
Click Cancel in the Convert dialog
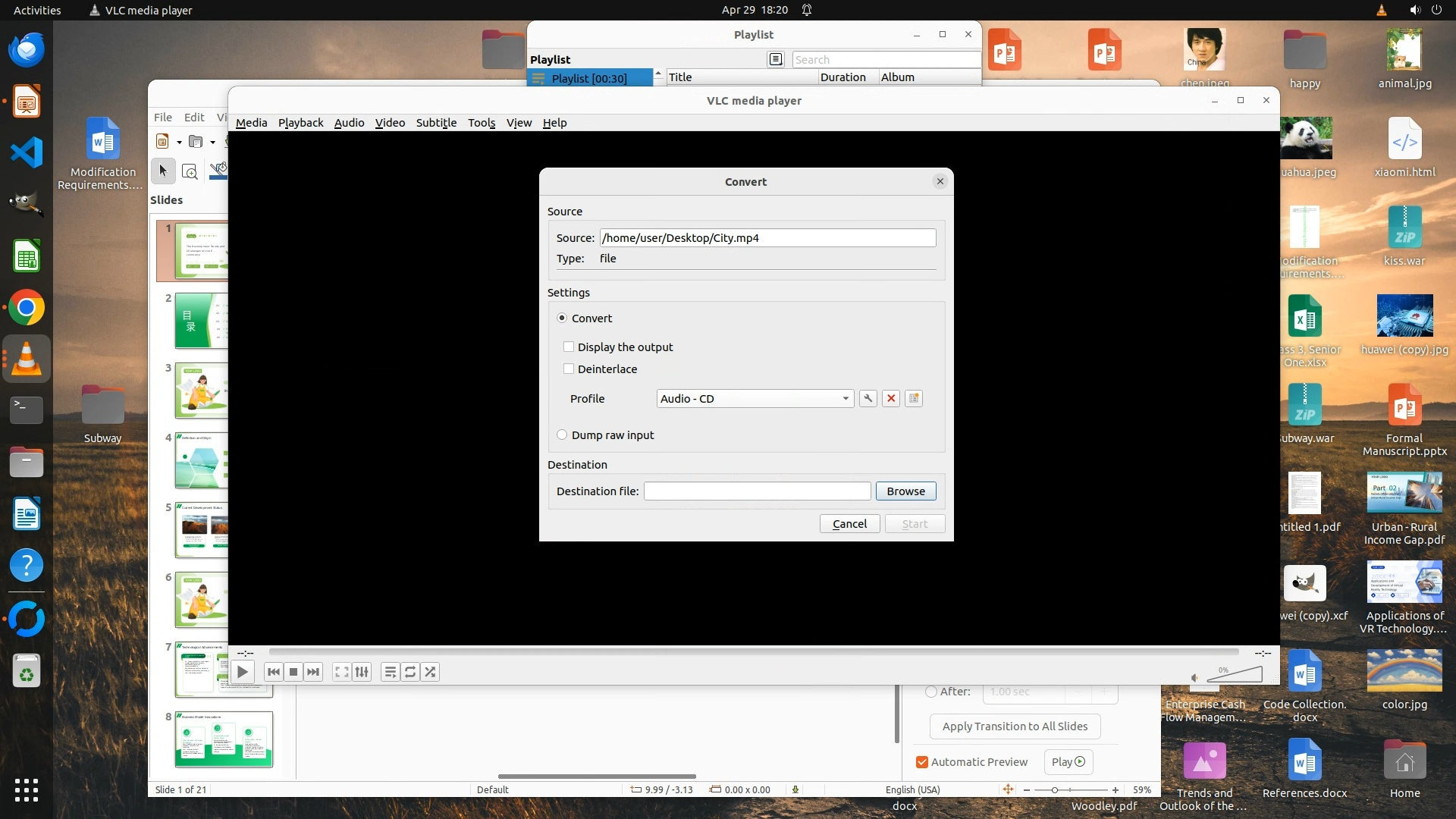point(849,524)
